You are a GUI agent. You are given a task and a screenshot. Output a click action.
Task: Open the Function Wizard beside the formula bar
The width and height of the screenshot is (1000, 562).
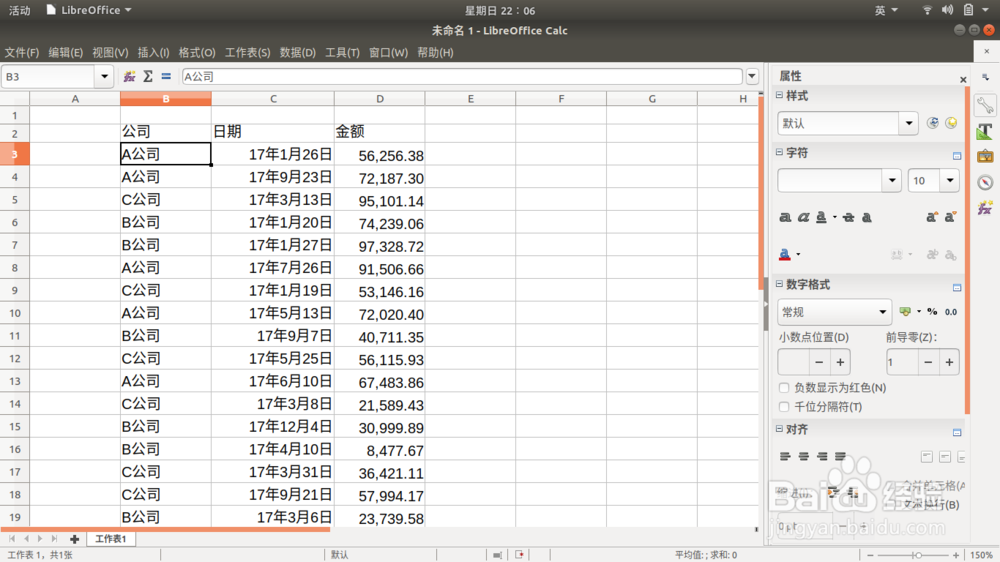(129, 77)
